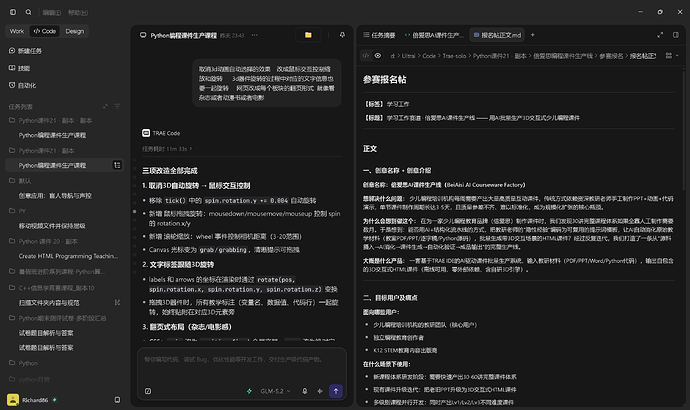This screenshot has height=410, width=690.
Task: Open the view options dropdown beside breadcrumb
Action: pos(672,56)
